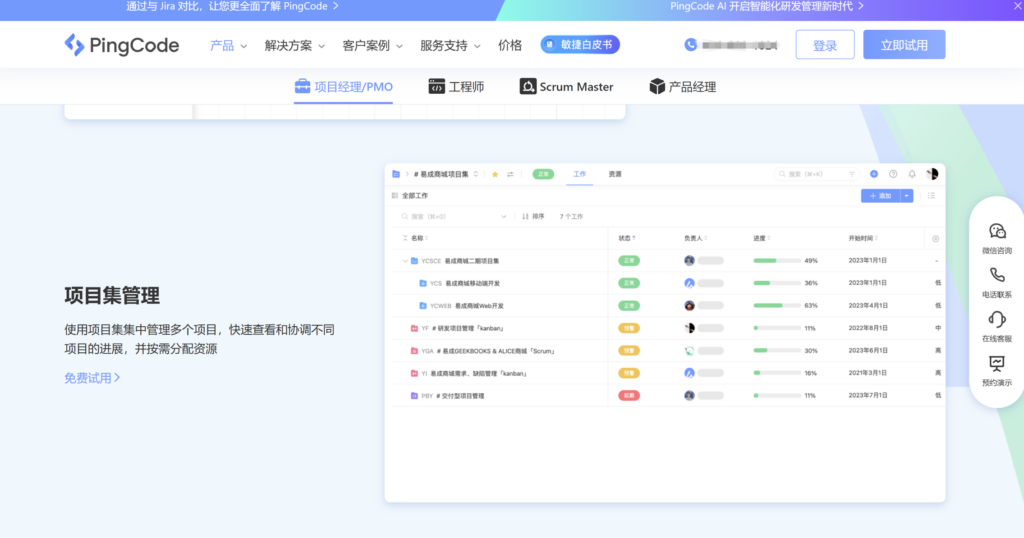Open online customer service (在线客服) icon

997,319
